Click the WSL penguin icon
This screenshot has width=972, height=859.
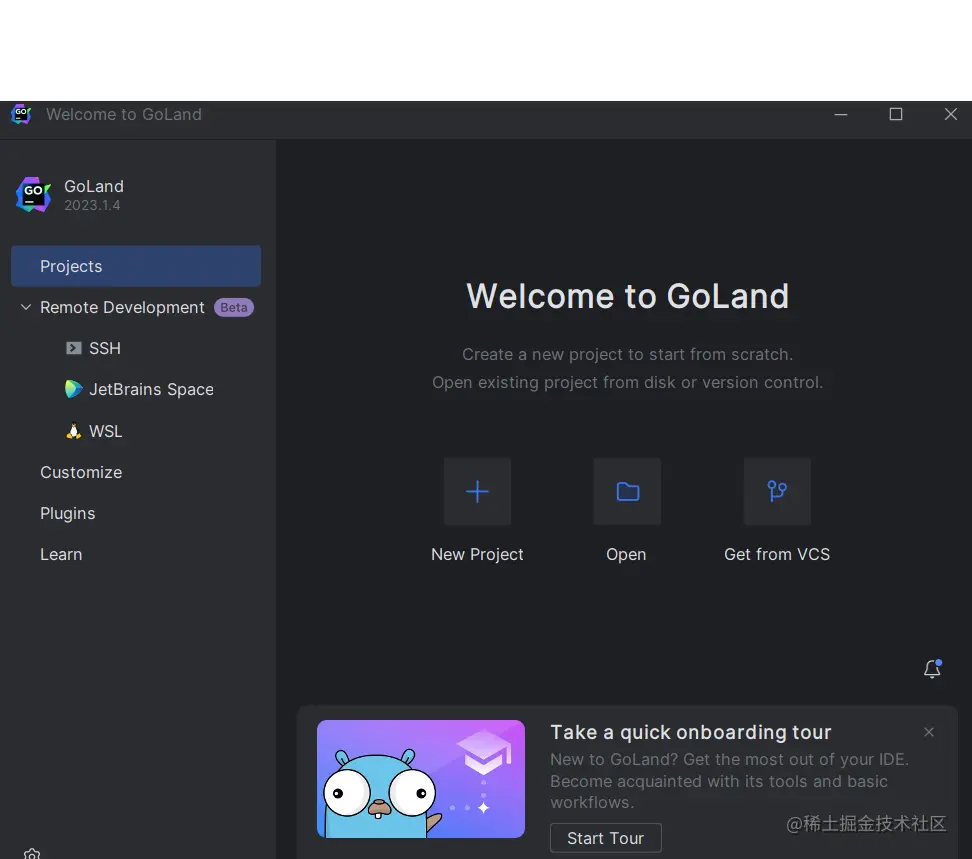pyautogui.click(x=73, y=431)
